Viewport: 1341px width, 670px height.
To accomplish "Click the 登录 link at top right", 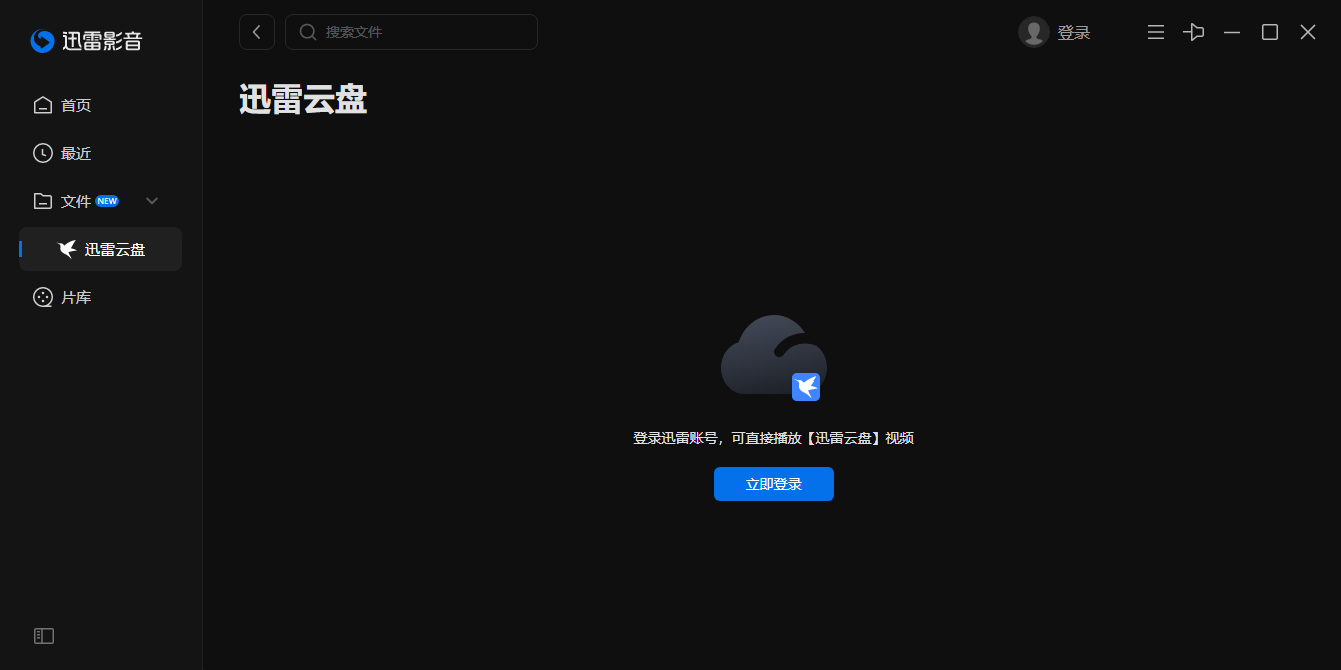I will [x=1073, y=31].
